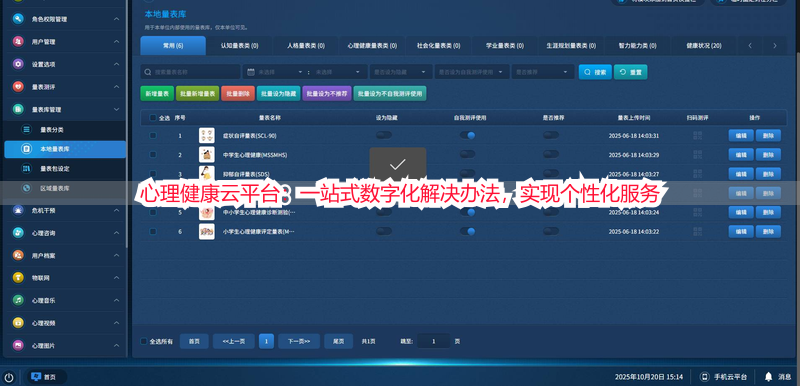This screenshot has height=386, width=800.
Task: Click the power icon in the bottom bar
Action: pos(9,377)
